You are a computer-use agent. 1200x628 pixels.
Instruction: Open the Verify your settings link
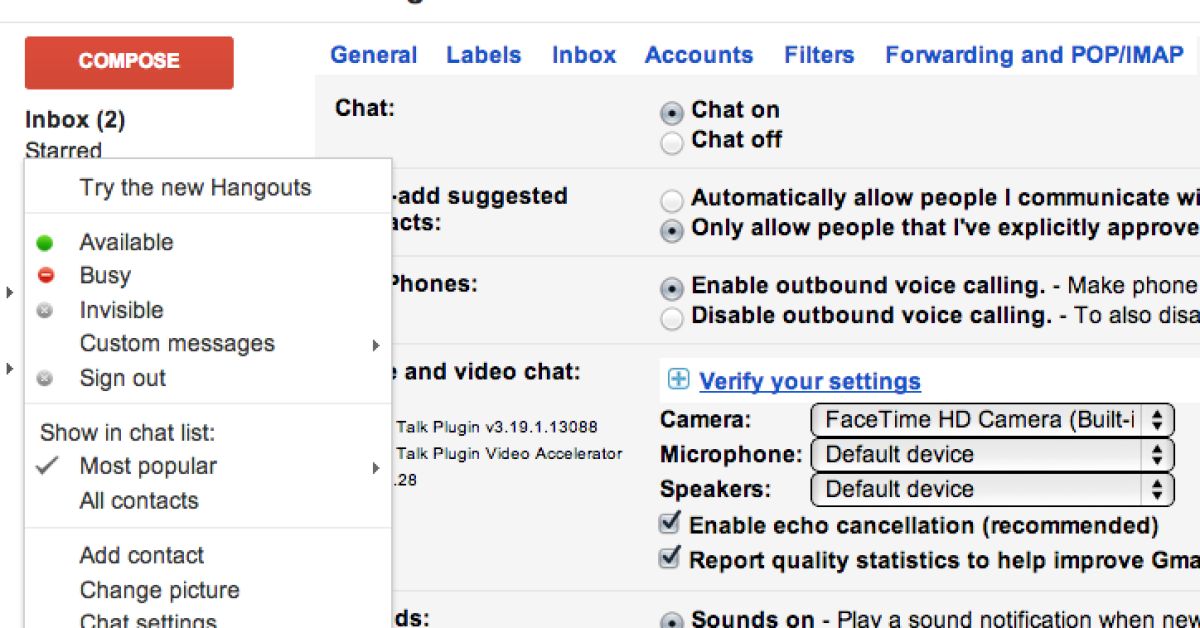click(810, 381)
